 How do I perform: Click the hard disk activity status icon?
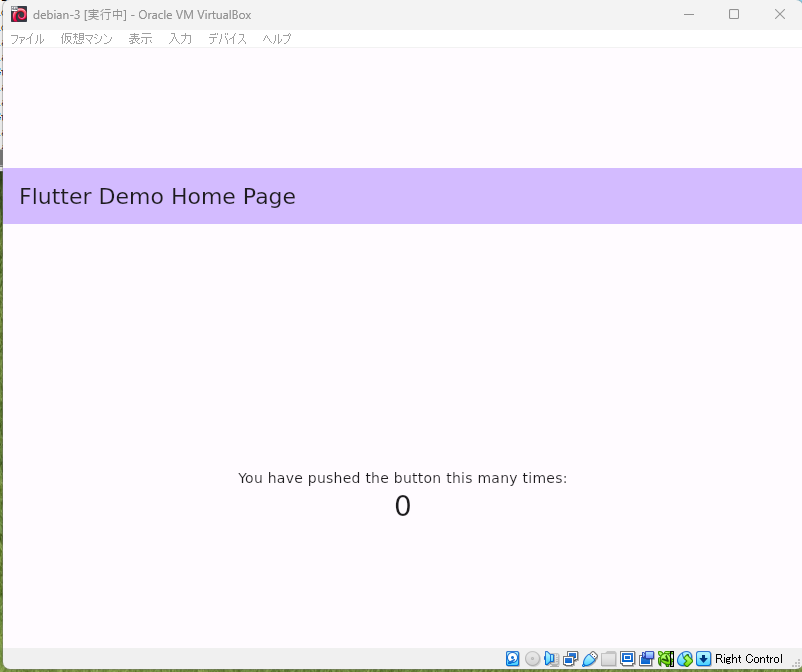click(513, 658)
